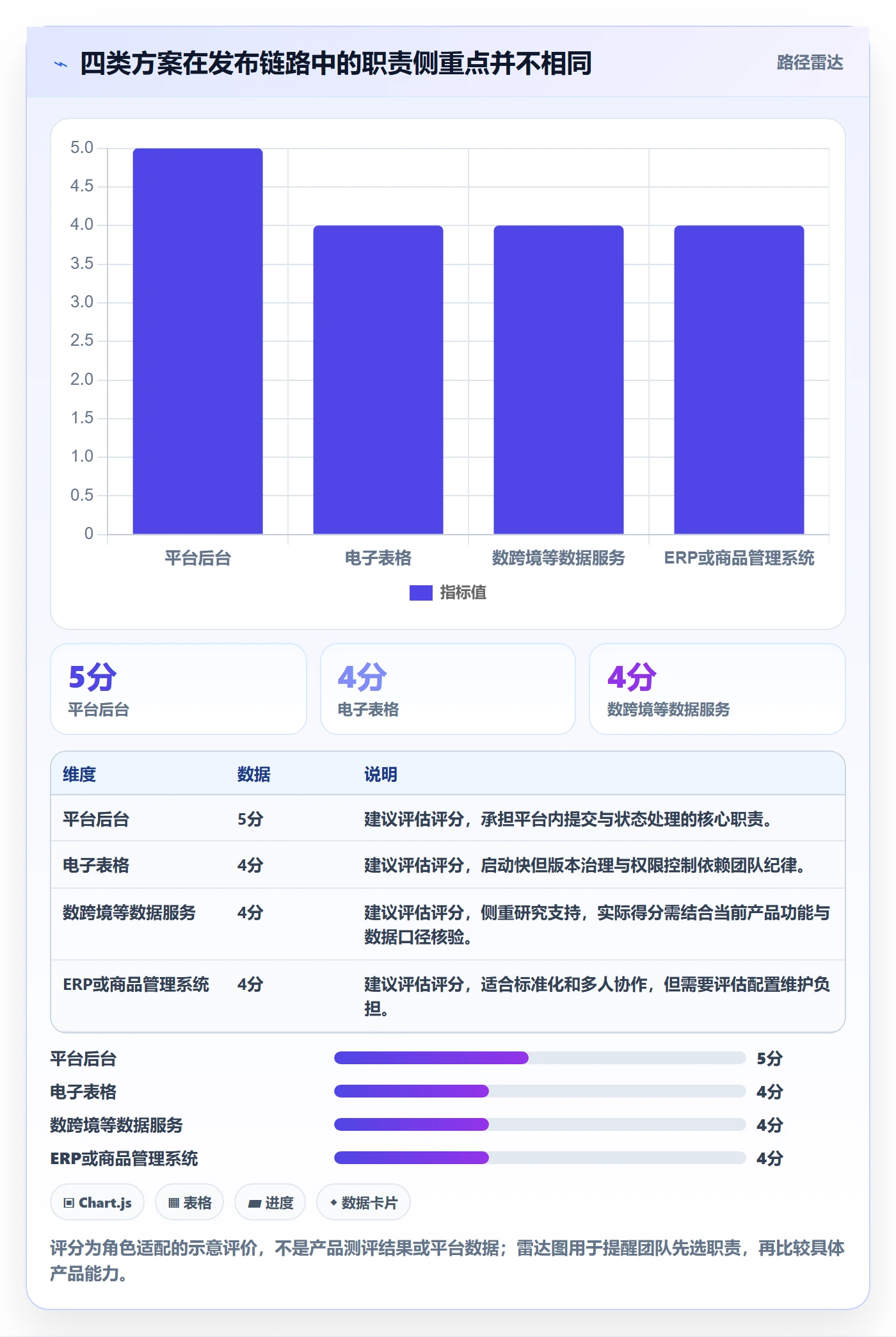Screen dimensions: 896x1337
Task: Select the 表格 tag
Action: click(x=189, y=1203)
